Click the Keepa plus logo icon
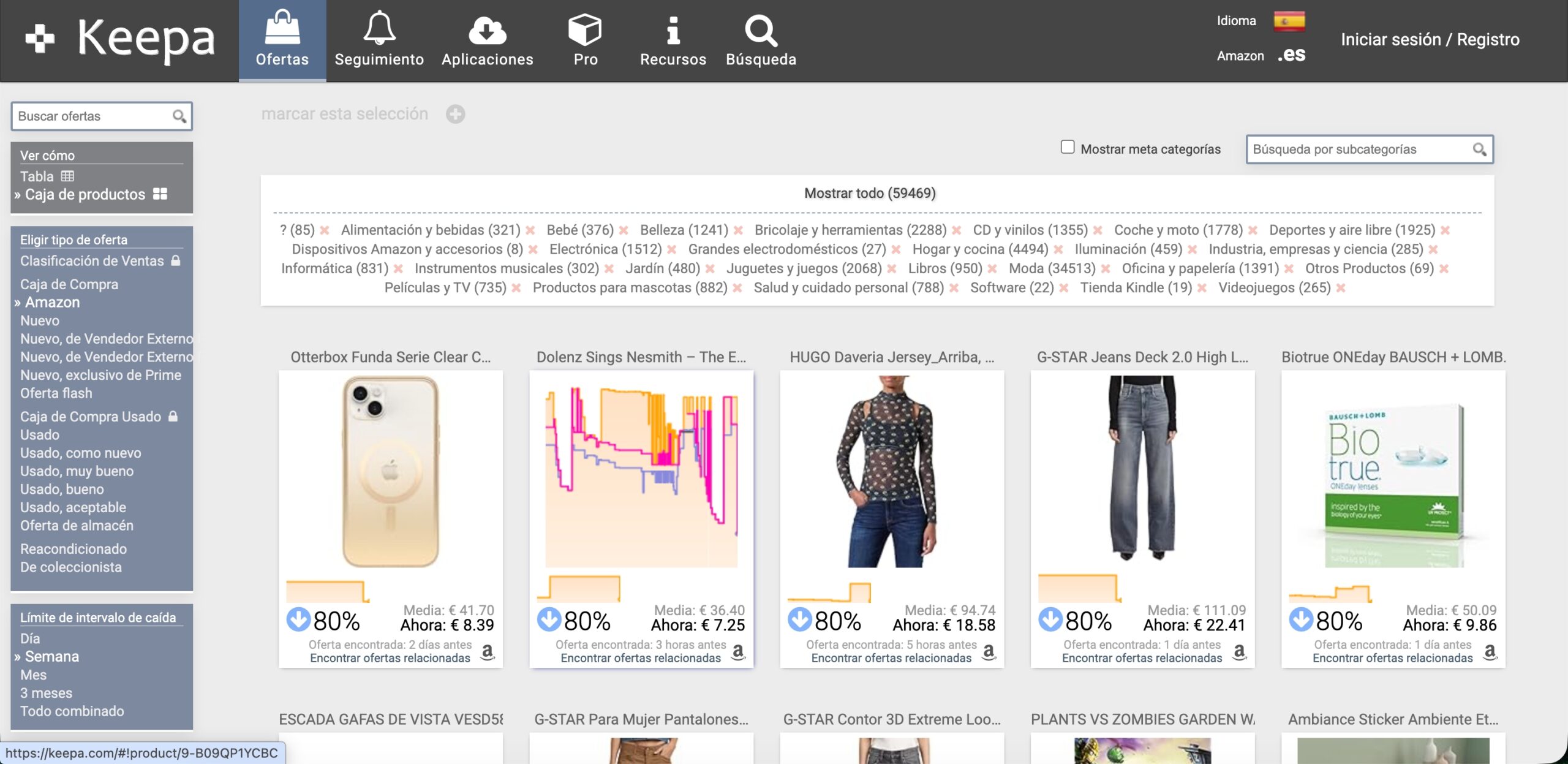This screenshot has height=764, width=1568. [40, 38]
